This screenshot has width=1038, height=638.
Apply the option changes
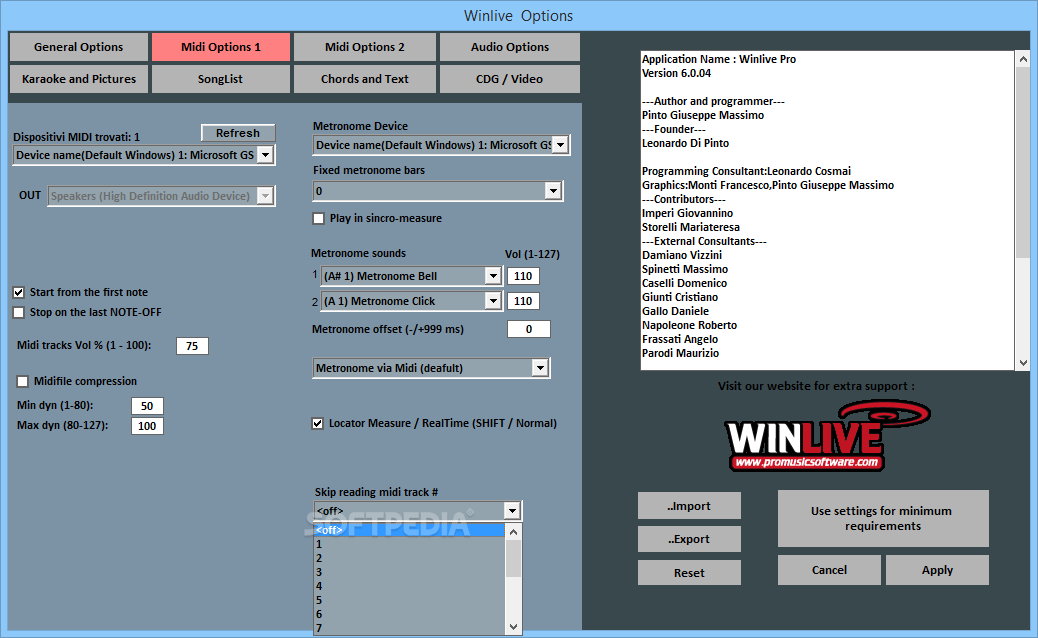(937, 570)
